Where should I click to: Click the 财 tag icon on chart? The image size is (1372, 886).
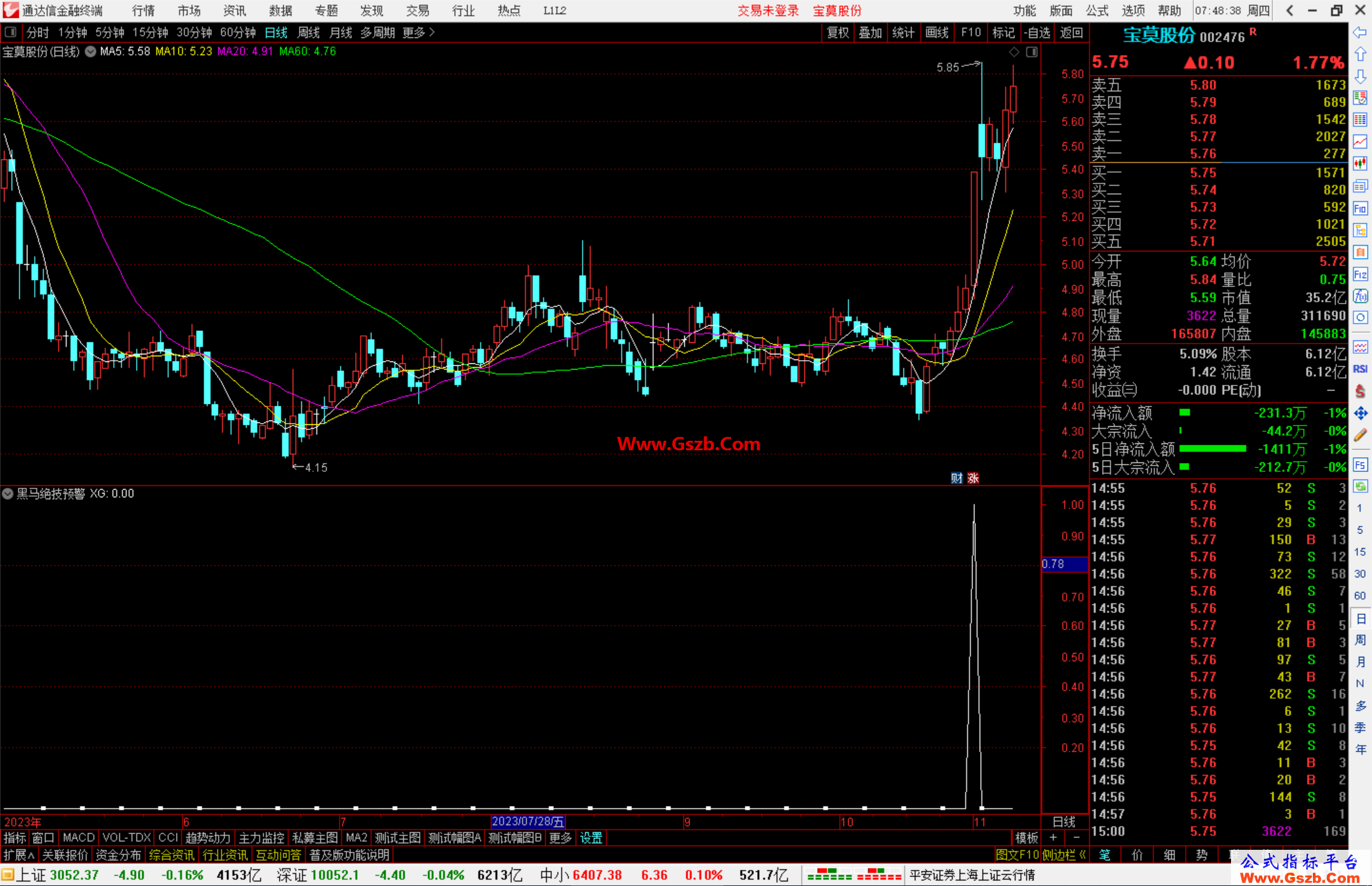click(x=957, y=478)
